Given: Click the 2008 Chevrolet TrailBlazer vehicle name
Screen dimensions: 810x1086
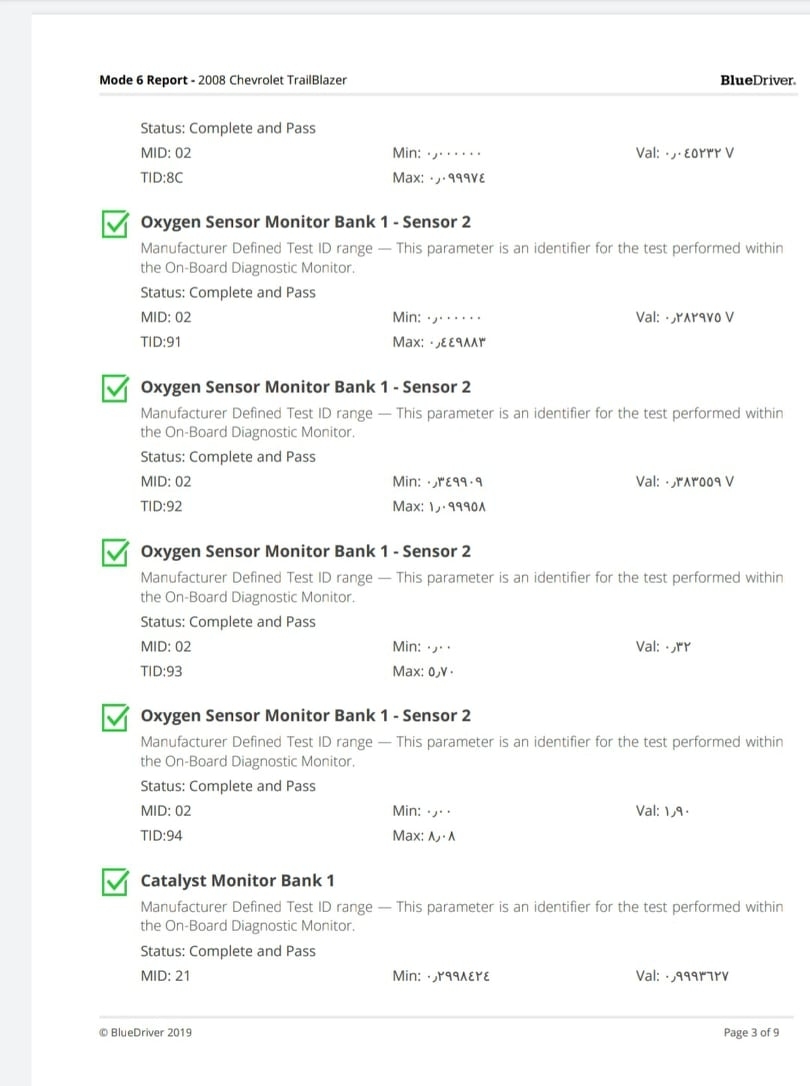Looking at the screenshot, I should (x=273, y=80).
